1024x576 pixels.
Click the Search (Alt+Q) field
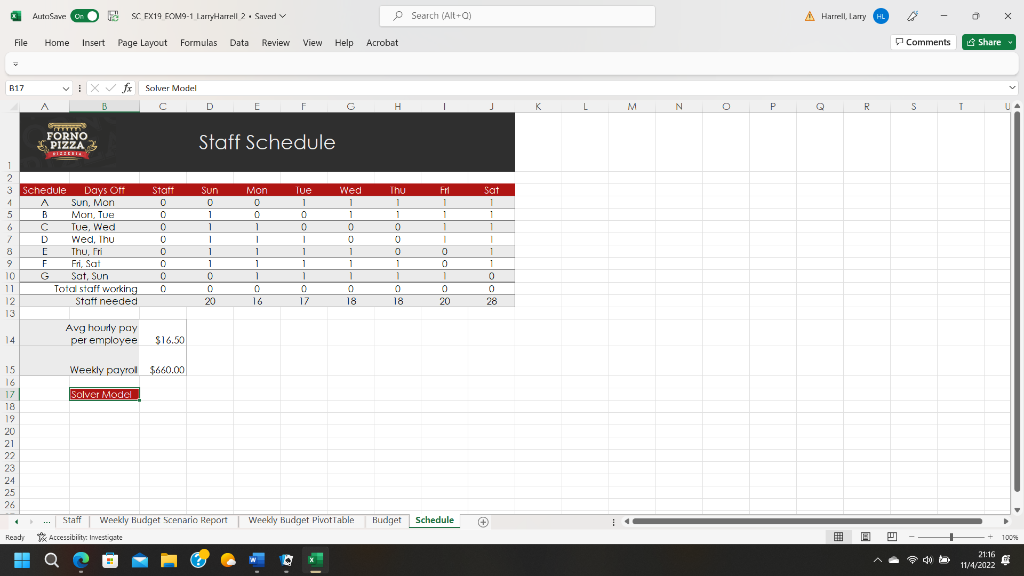click(x=516, y=16)
